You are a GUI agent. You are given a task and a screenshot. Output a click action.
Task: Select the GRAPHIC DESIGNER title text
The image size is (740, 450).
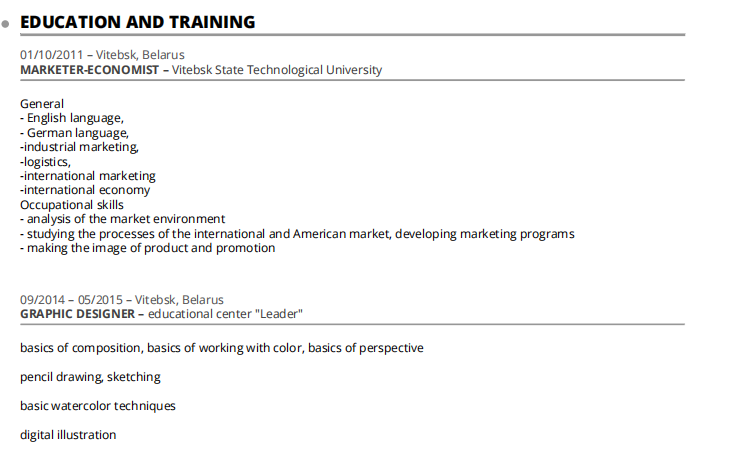point(76,314)
